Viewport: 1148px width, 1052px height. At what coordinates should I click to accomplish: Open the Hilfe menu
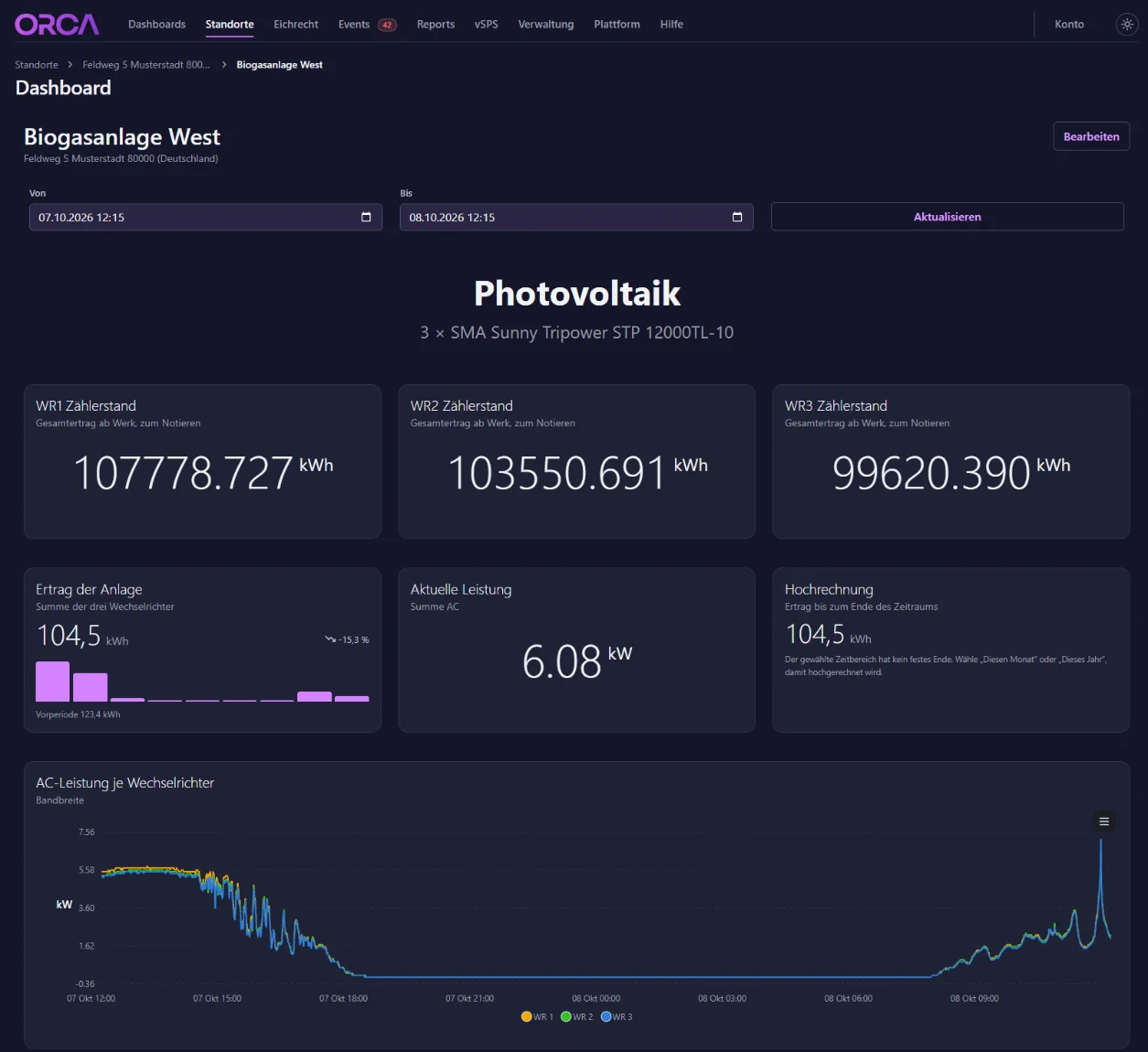[x=671, y=25]
